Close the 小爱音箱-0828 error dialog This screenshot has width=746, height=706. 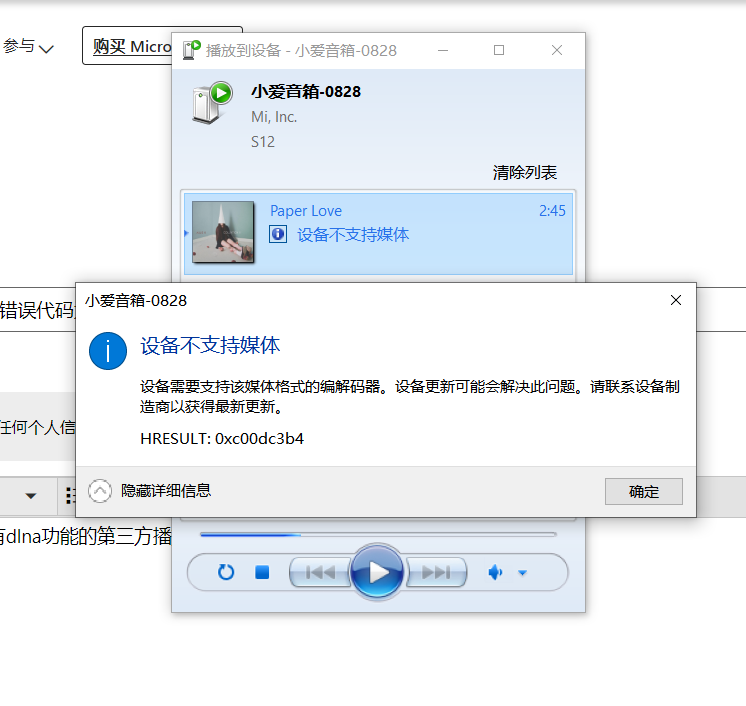pyautogui.click(x=676, y=300)
